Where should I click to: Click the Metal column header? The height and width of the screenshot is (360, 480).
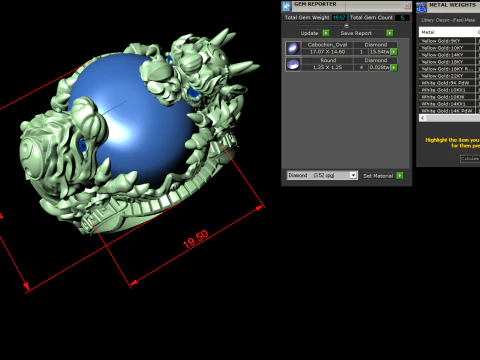point(447,32)
